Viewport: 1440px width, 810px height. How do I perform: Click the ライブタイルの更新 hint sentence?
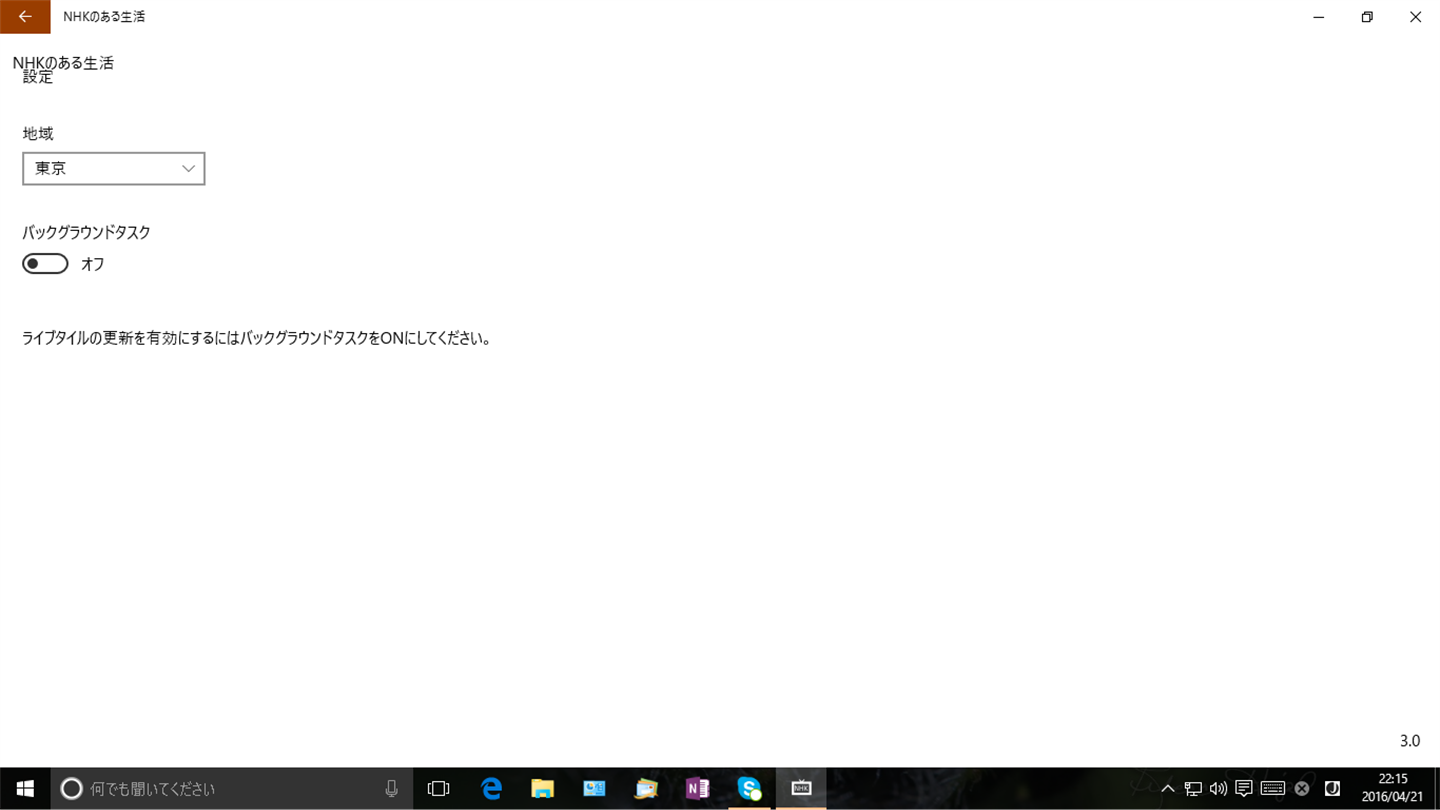coord(257,338)
